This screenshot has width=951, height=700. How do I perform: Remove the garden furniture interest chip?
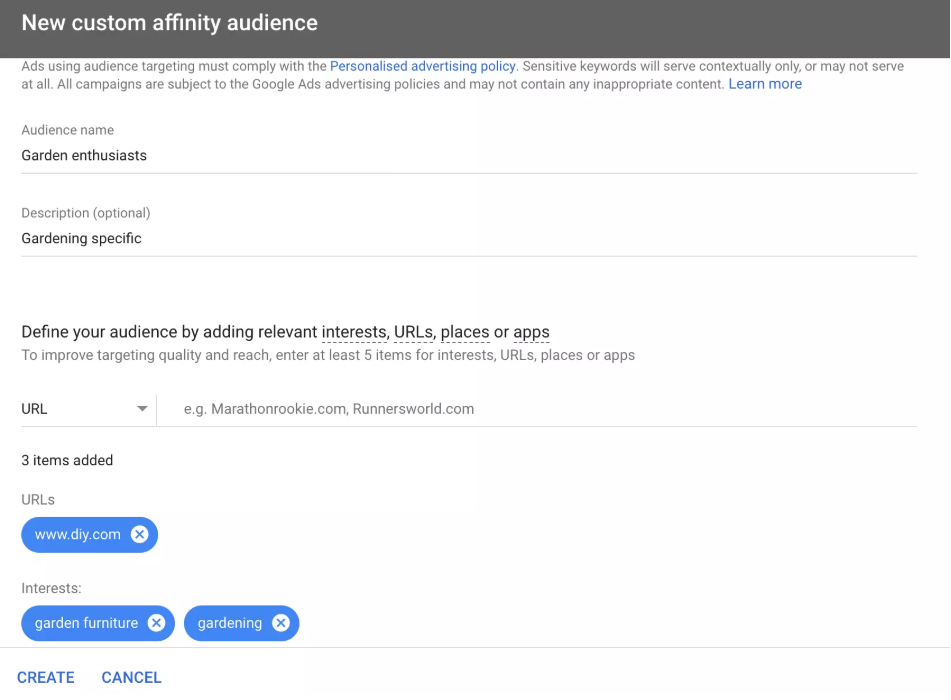156,623
